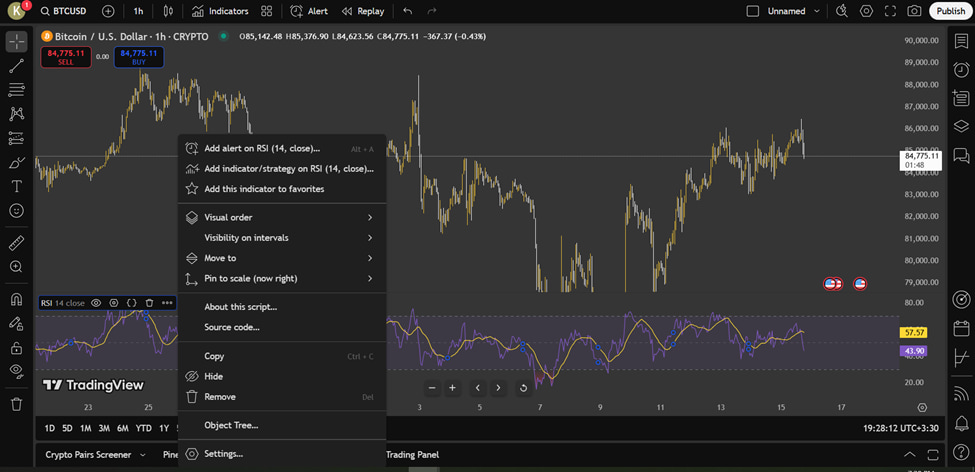This screenshot has height=472, width=975.
Task: Choose Add indicator/strategy on RSI
Action: [282, 169]
